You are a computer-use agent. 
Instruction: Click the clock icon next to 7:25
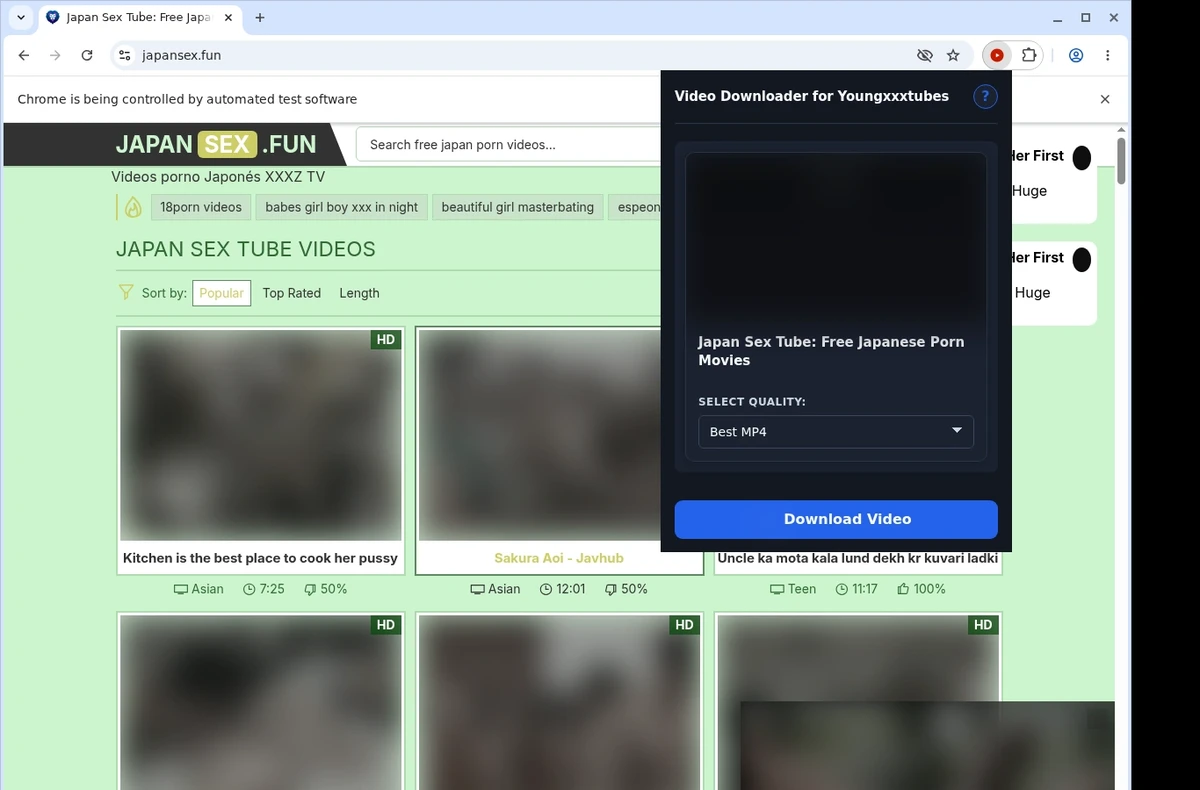click(x=249, y=589)
